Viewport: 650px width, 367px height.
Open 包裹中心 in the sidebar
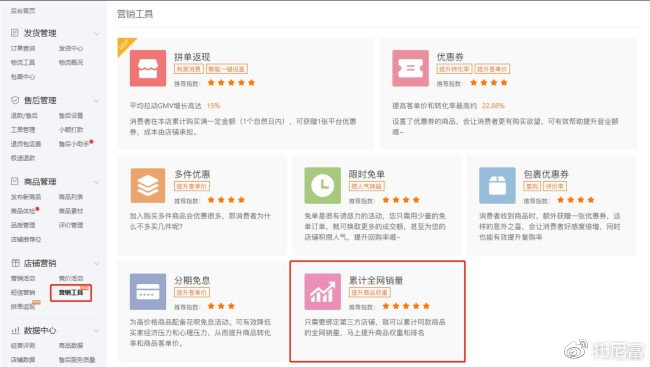[x=23, y=77]
